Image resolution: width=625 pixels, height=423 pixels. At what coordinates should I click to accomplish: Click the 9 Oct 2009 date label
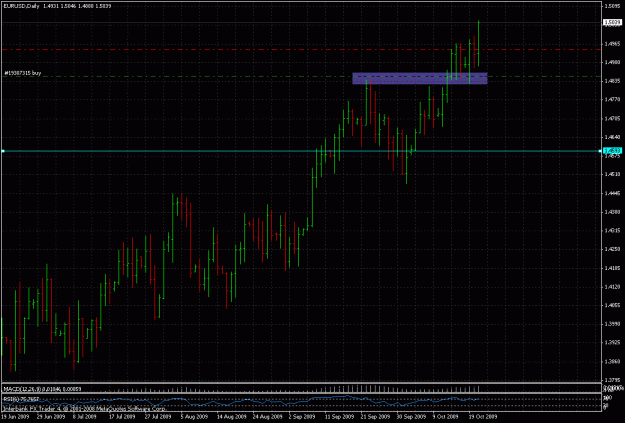pos(446,417)
